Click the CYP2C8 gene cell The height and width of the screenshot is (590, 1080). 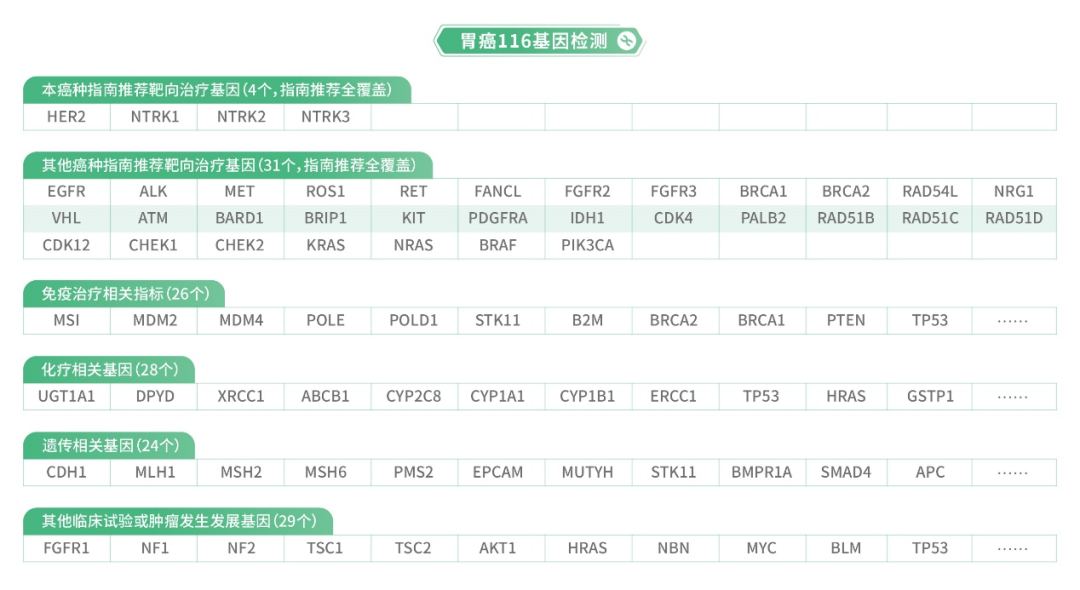pos(415,397)
